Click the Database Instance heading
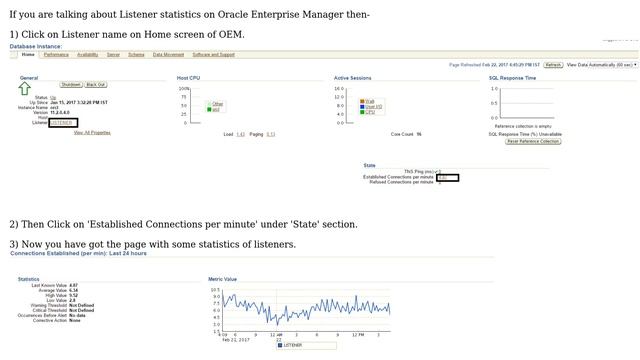This screenshot has width=640, height=360. (x=36, y=47)
